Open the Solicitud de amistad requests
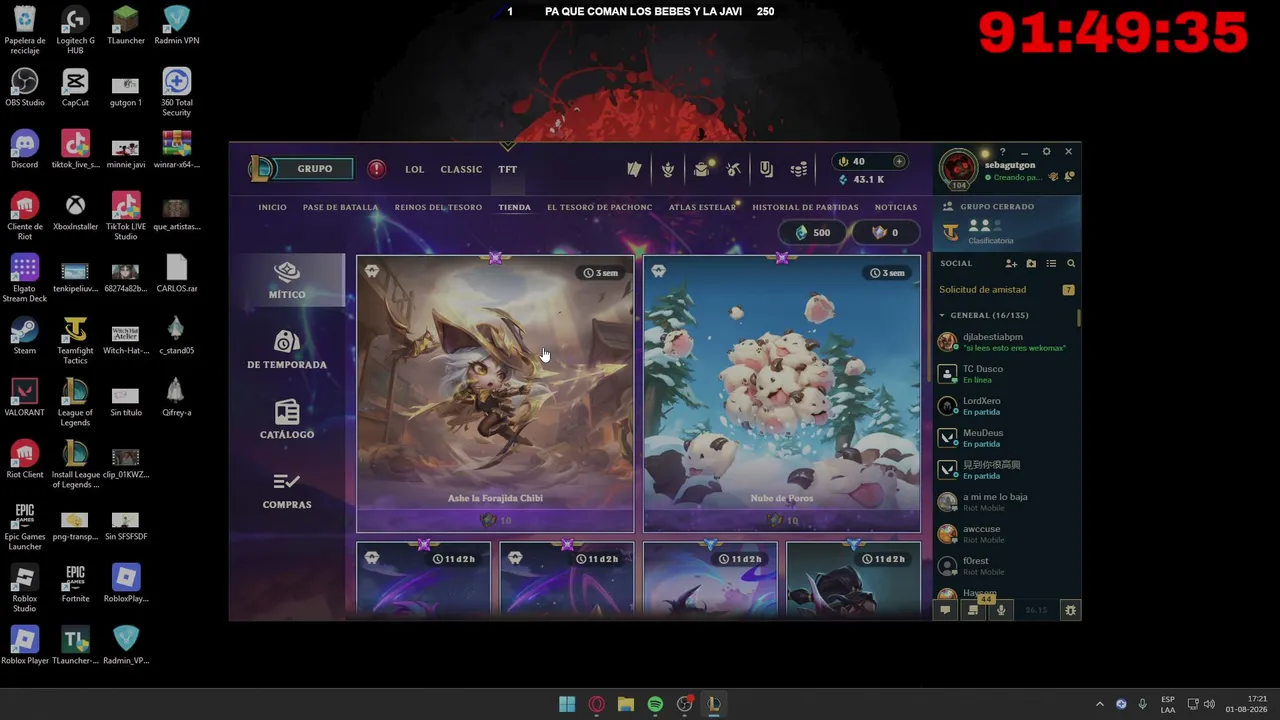This screenshot has height=720, width=1280. [1007, 290]
